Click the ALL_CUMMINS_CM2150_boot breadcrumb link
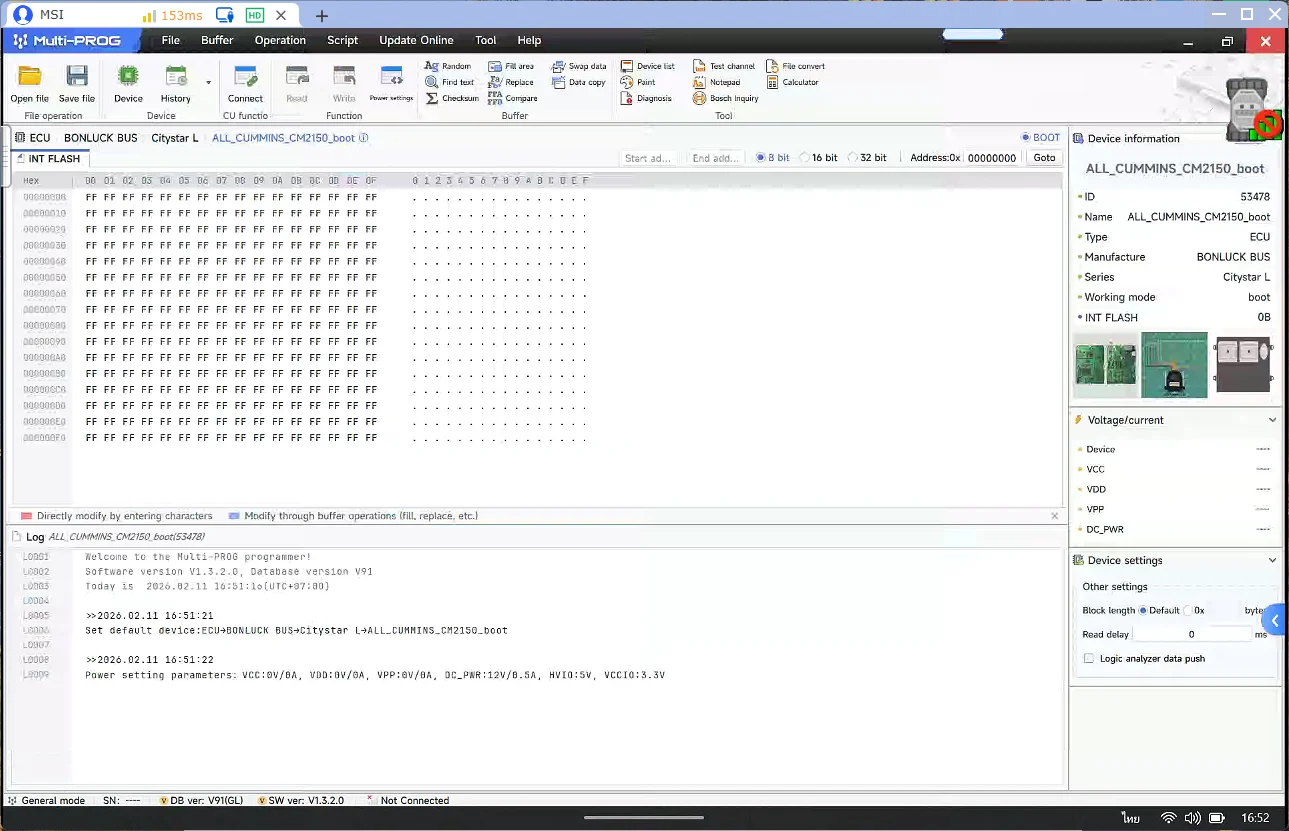The image size is (1289, 831). coord(283,138)
